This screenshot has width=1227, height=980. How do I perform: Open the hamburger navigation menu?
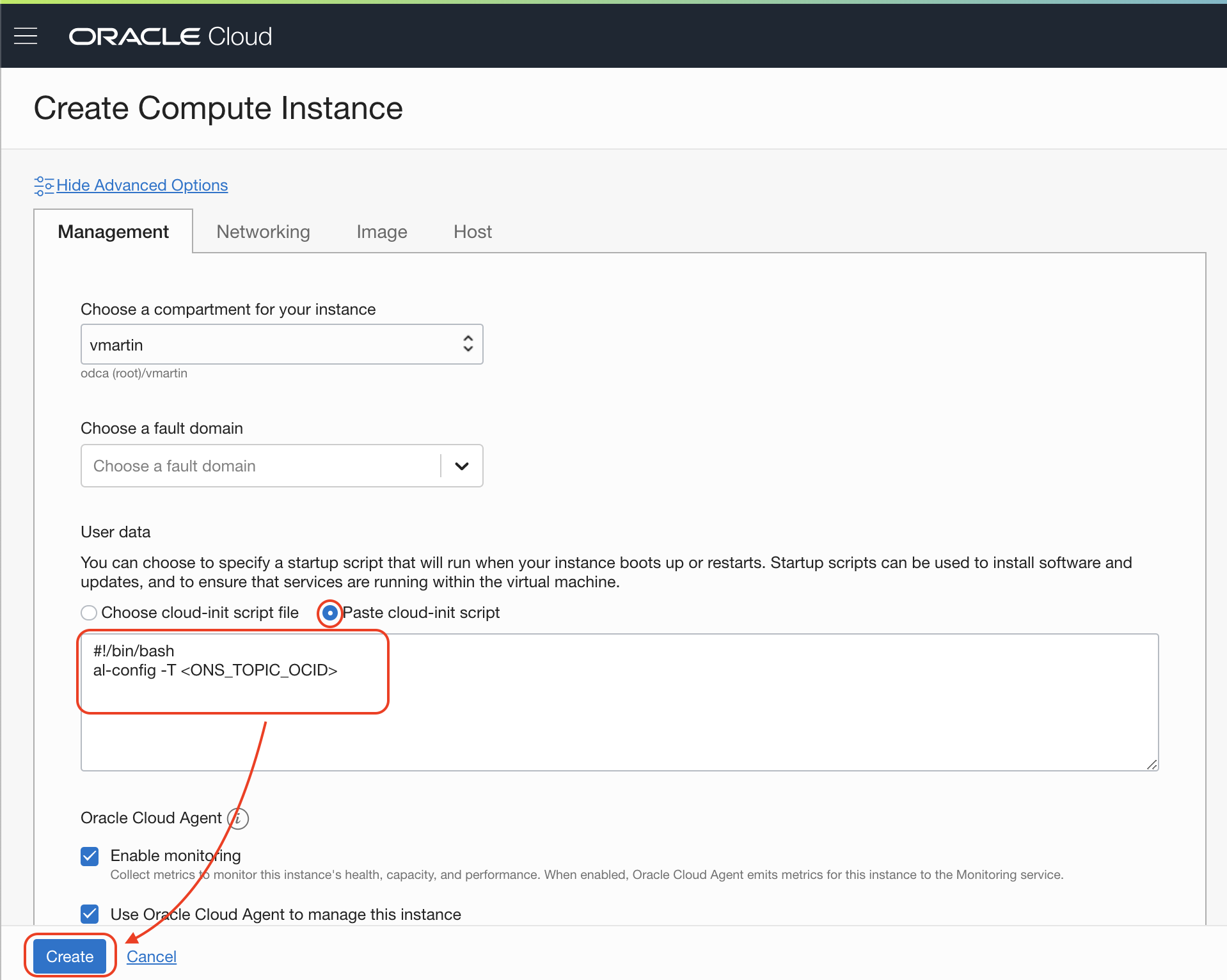(26, 36)
